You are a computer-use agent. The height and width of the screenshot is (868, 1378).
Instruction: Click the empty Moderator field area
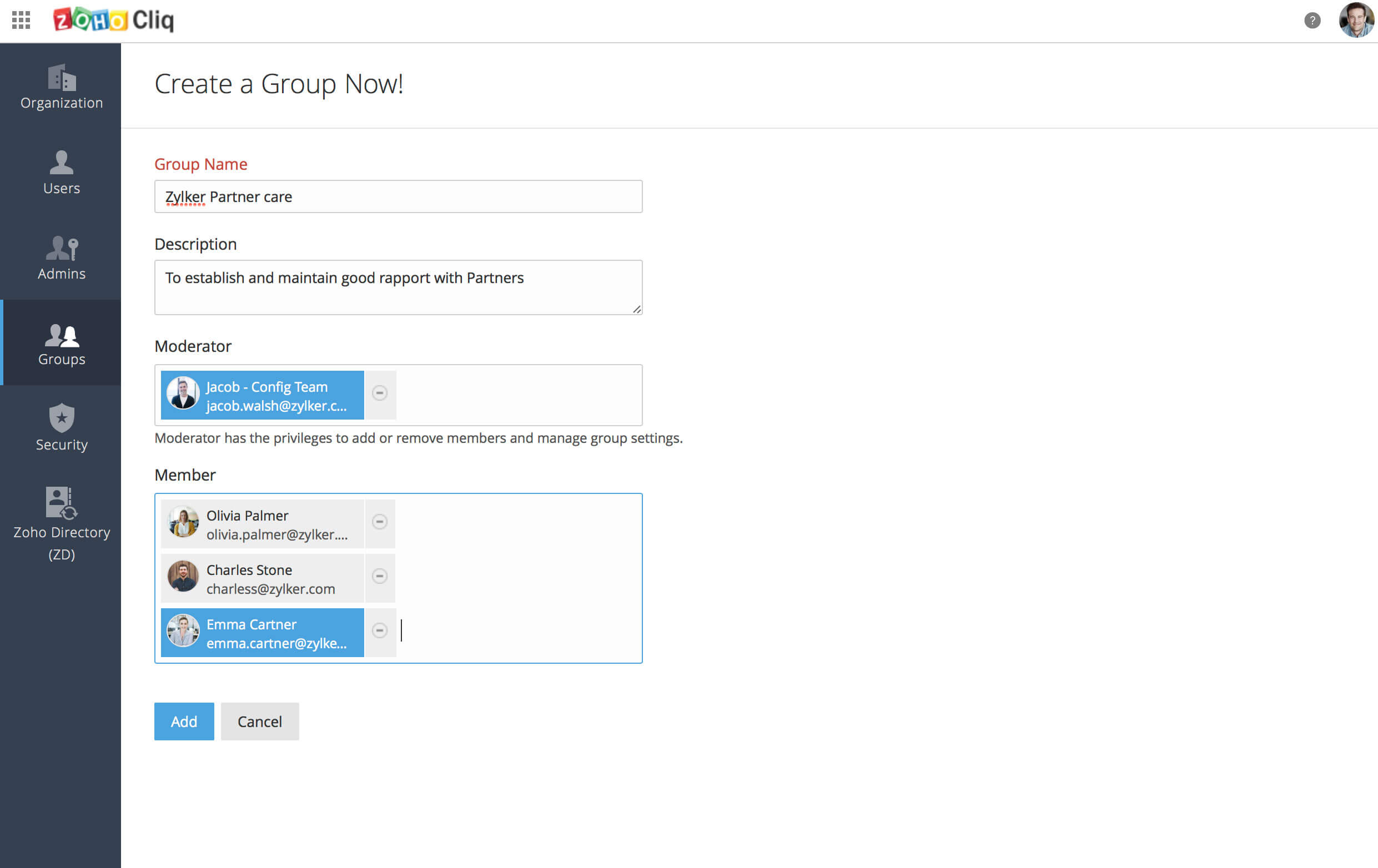[518, 395]
